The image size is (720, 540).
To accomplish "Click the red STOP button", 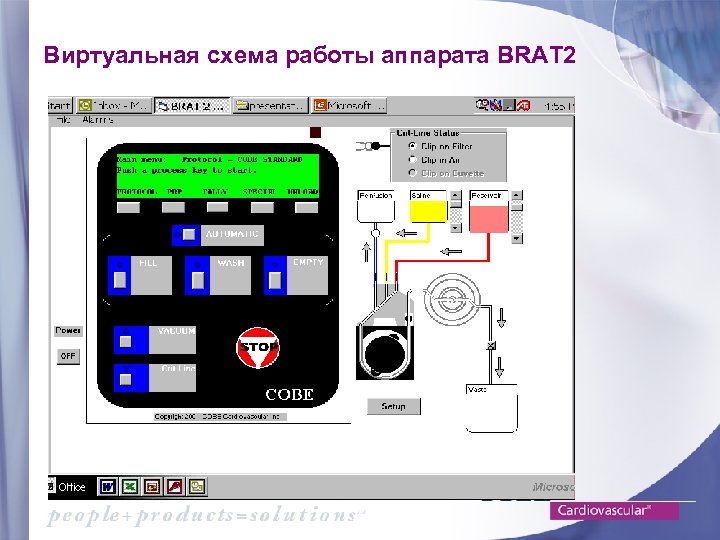I will [258, 348].
